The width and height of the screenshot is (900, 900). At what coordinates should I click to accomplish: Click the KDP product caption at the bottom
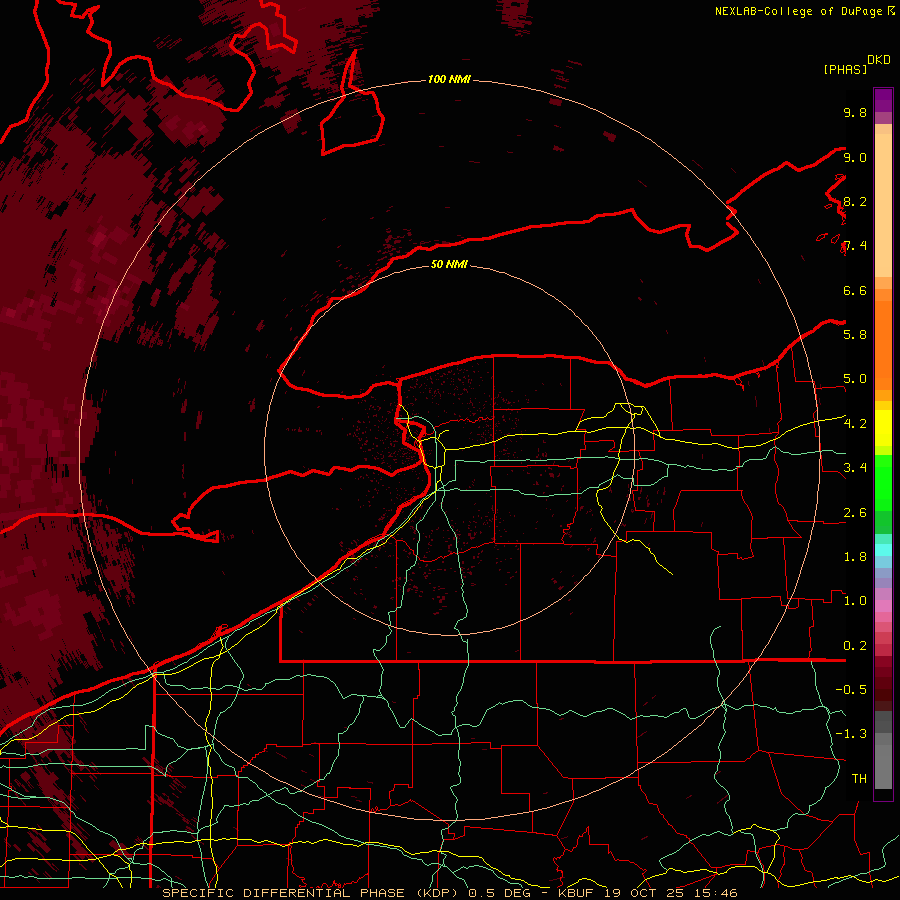tap(449, 893)
